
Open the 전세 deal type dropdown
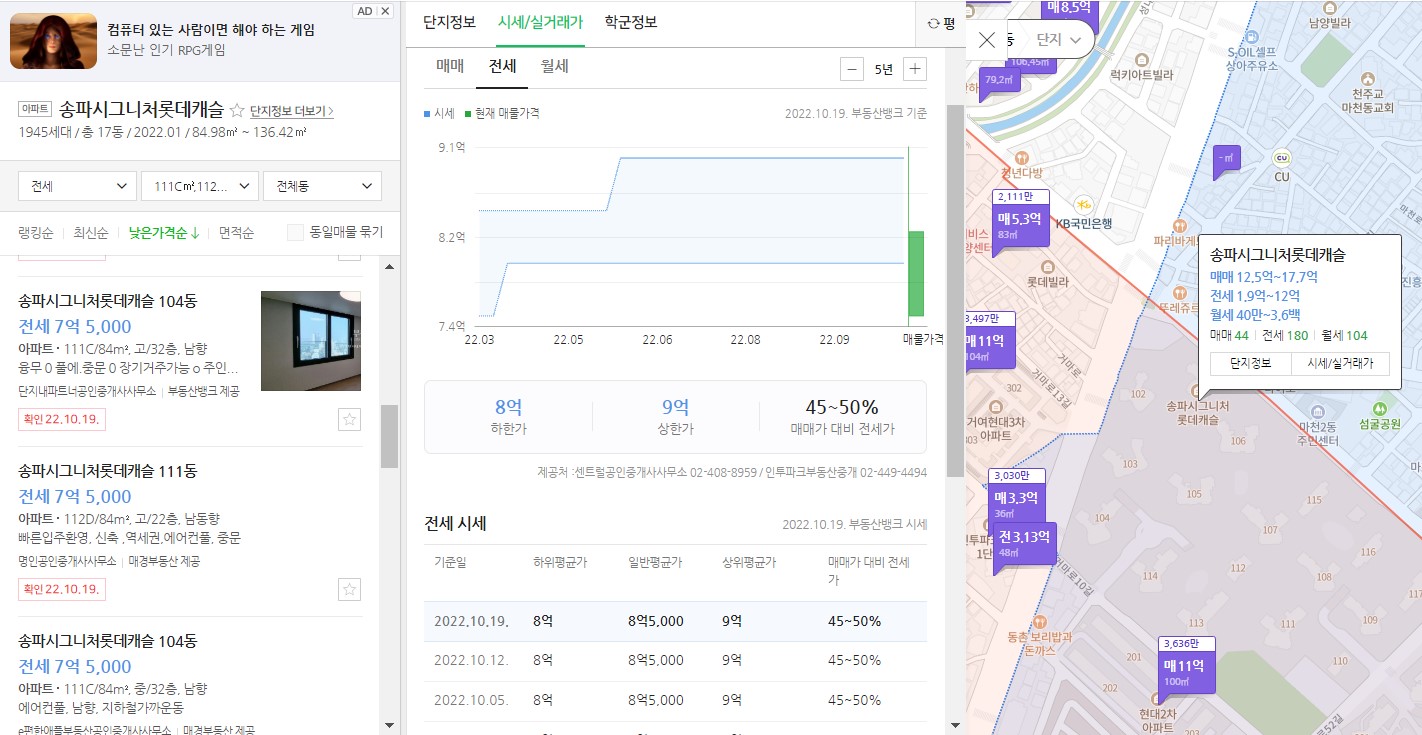coord(77,186)
